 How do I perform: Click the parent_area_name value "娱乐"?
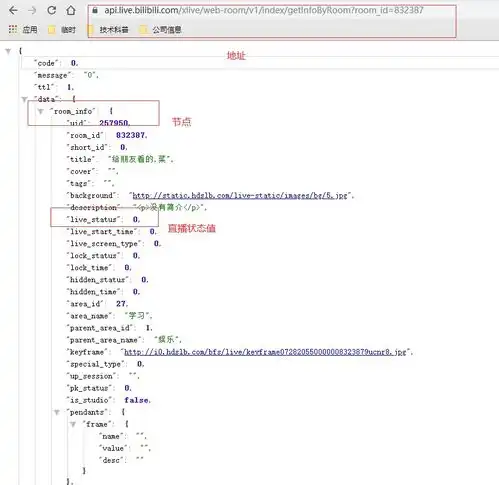pyautogui.click(x=167, y=340)
